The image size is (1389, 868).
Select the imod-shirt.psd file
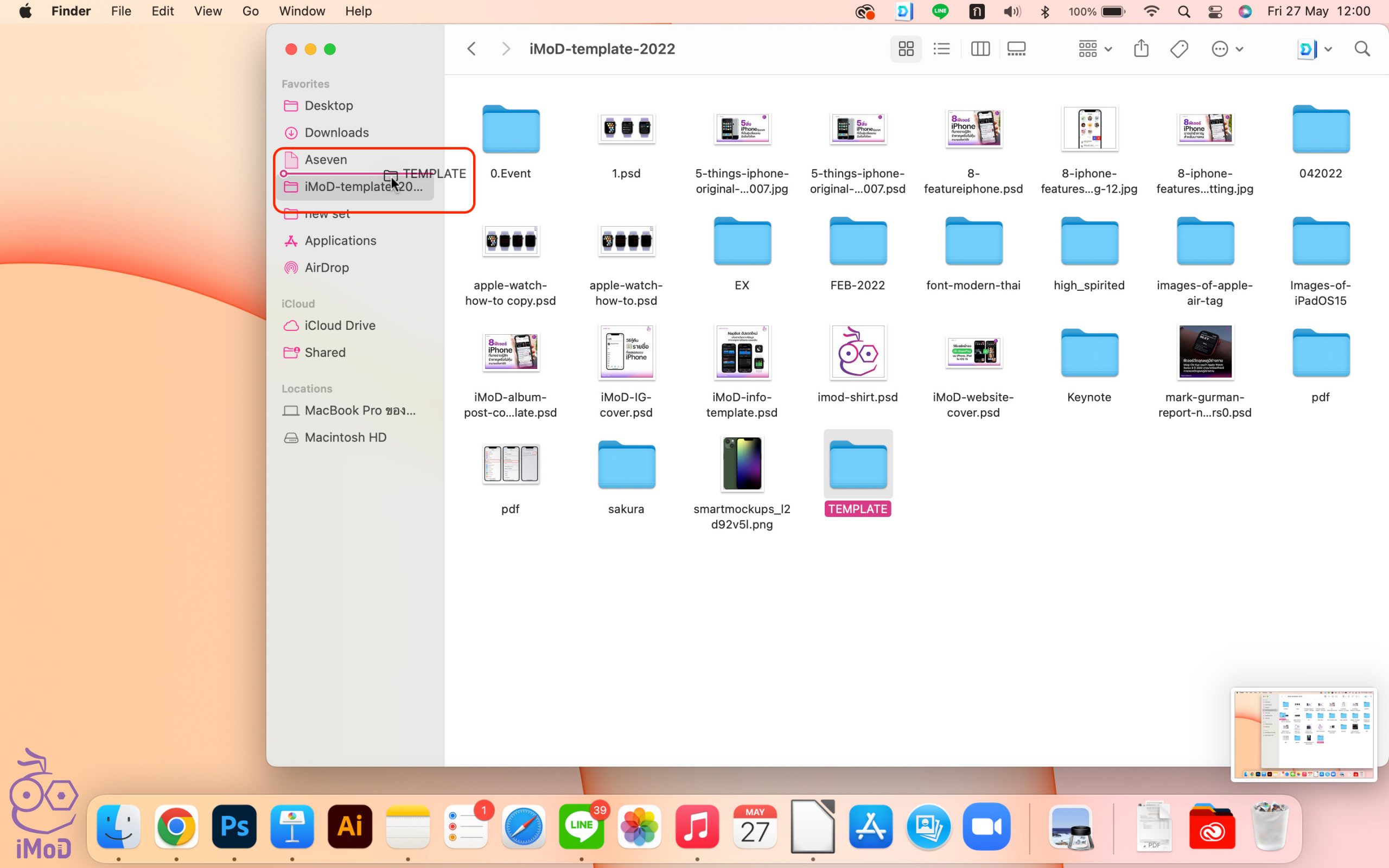tap(857, 353)
